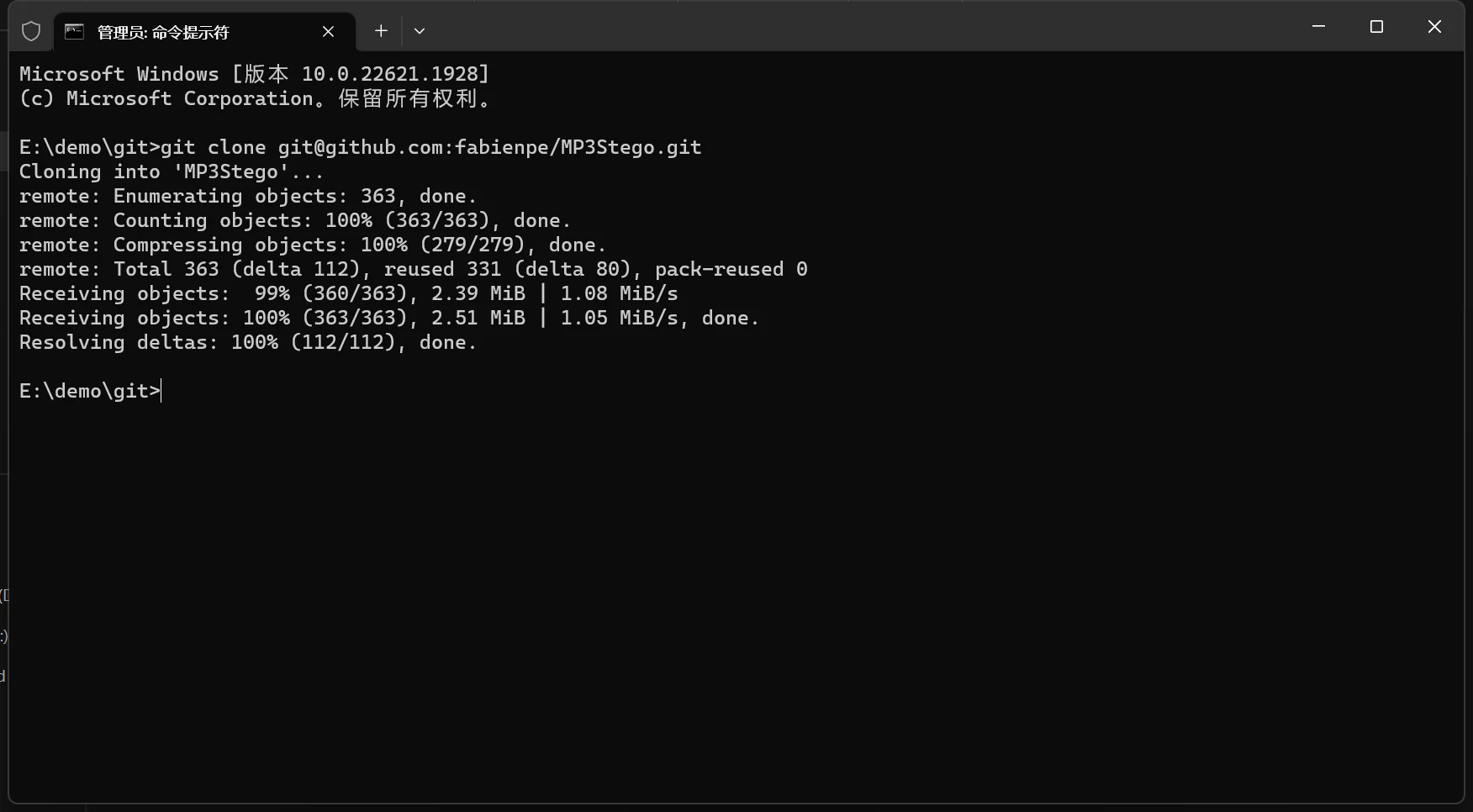Click the pack-reused 0 output line
1473x812 pixels.
tap(413, 270)
